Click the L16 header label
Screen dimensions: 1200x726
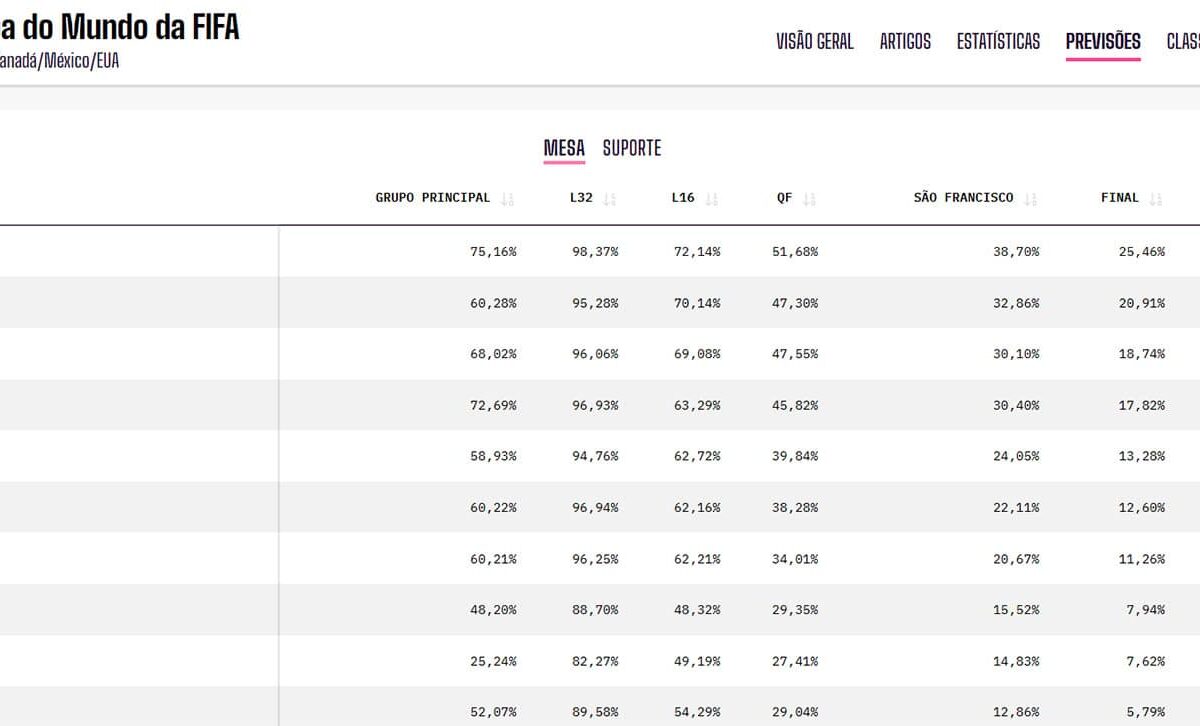coord(683,198)
